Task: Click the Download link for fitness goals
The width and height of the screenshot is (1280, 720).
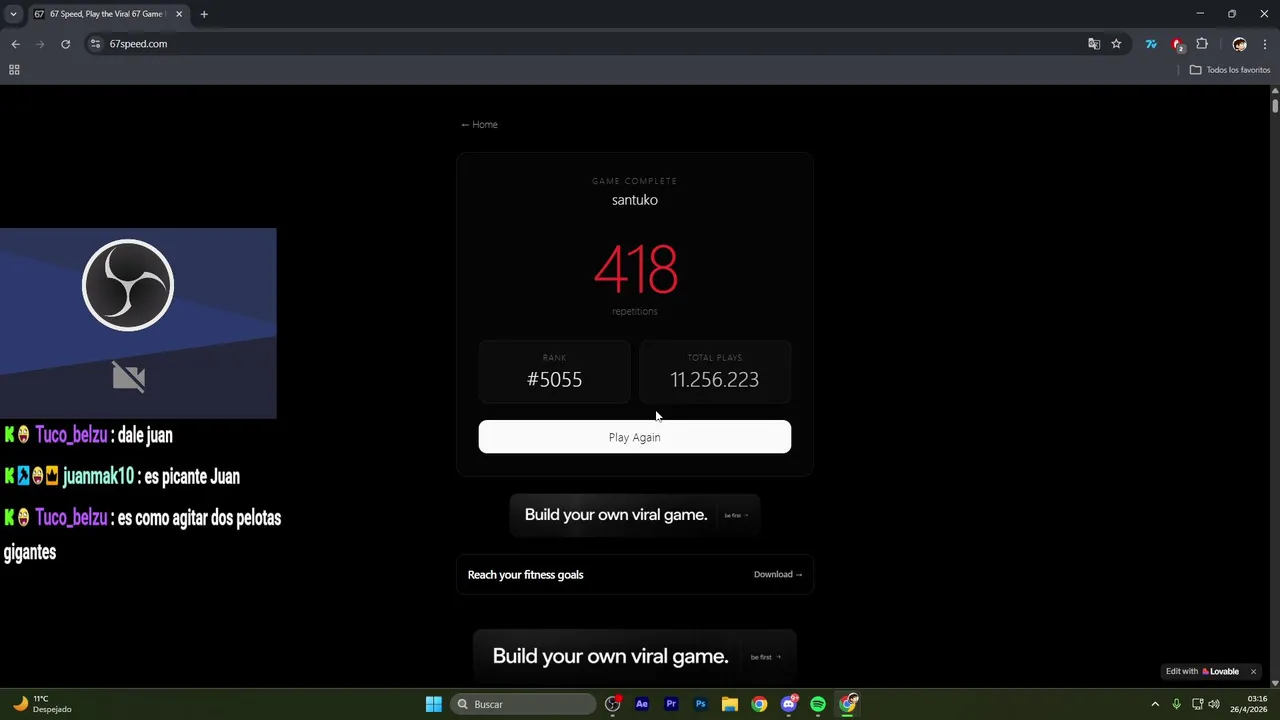Action: (x=778, y=574)
